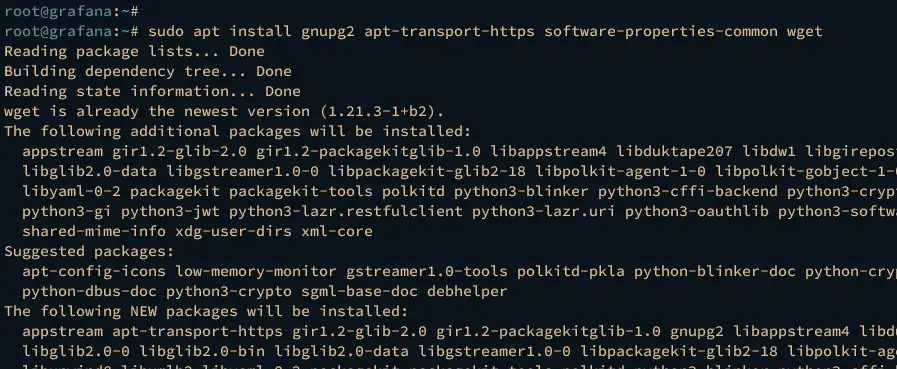Viewport: 897px width, 369px height.
Task: Click 'debhelper' in the suggested packages
Action: [x=467, y=292]
